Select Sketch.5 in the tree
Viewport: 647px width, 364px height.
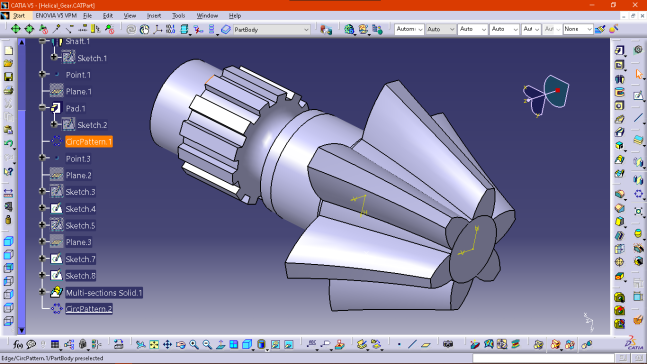[80, 225]
